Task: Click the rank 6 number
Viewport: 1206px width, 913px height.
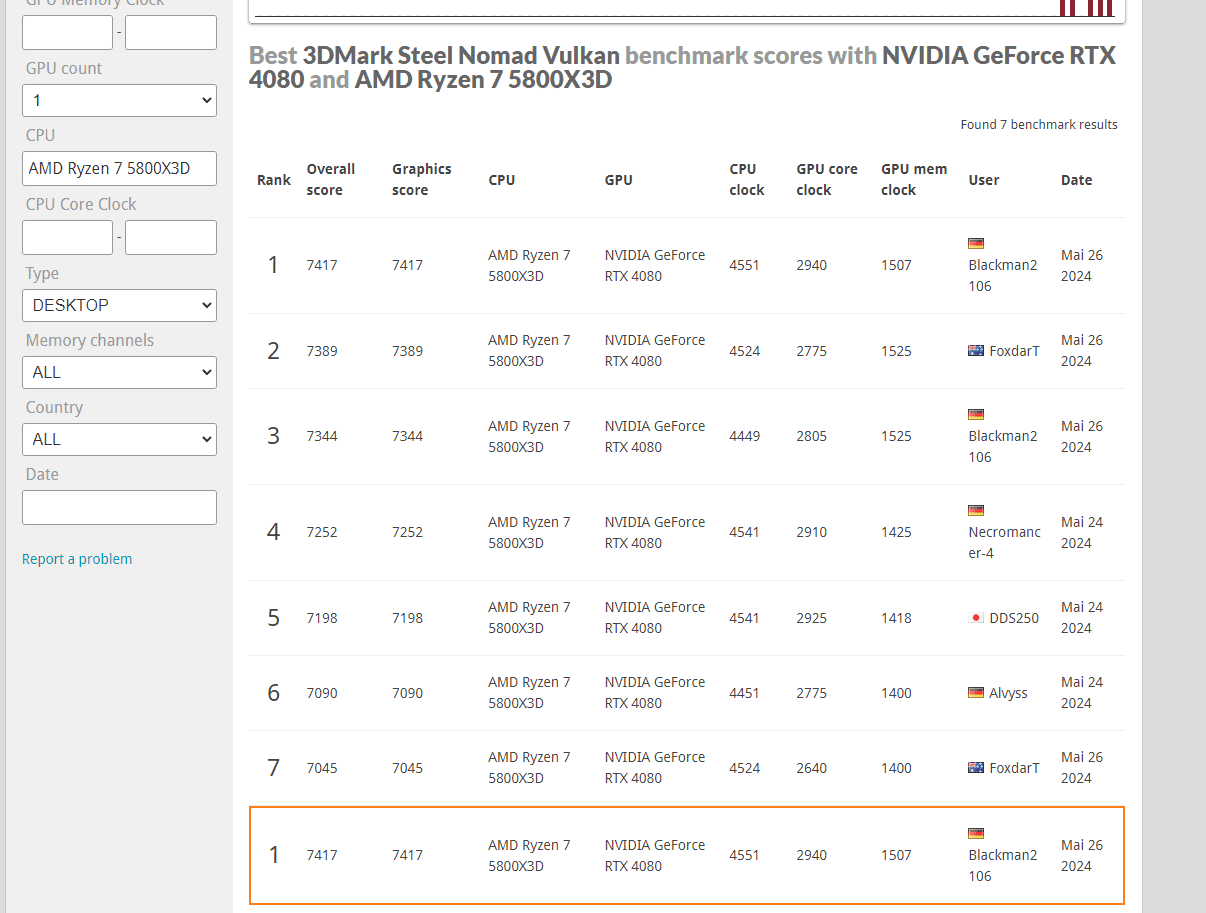Action: tap(274, 693)
